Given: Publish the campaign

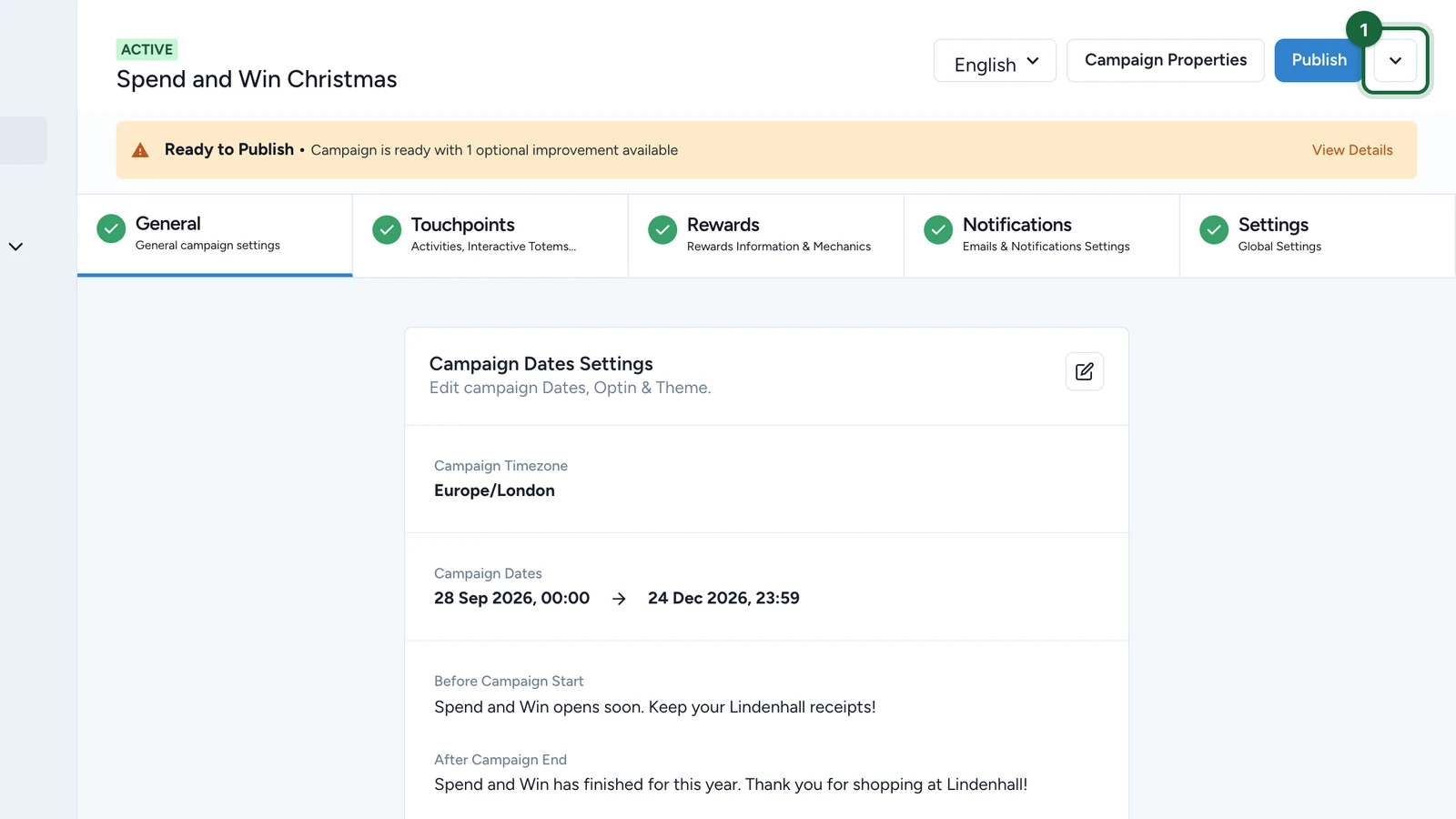Looking at the screenshot, I should [x=1319, y=60].
